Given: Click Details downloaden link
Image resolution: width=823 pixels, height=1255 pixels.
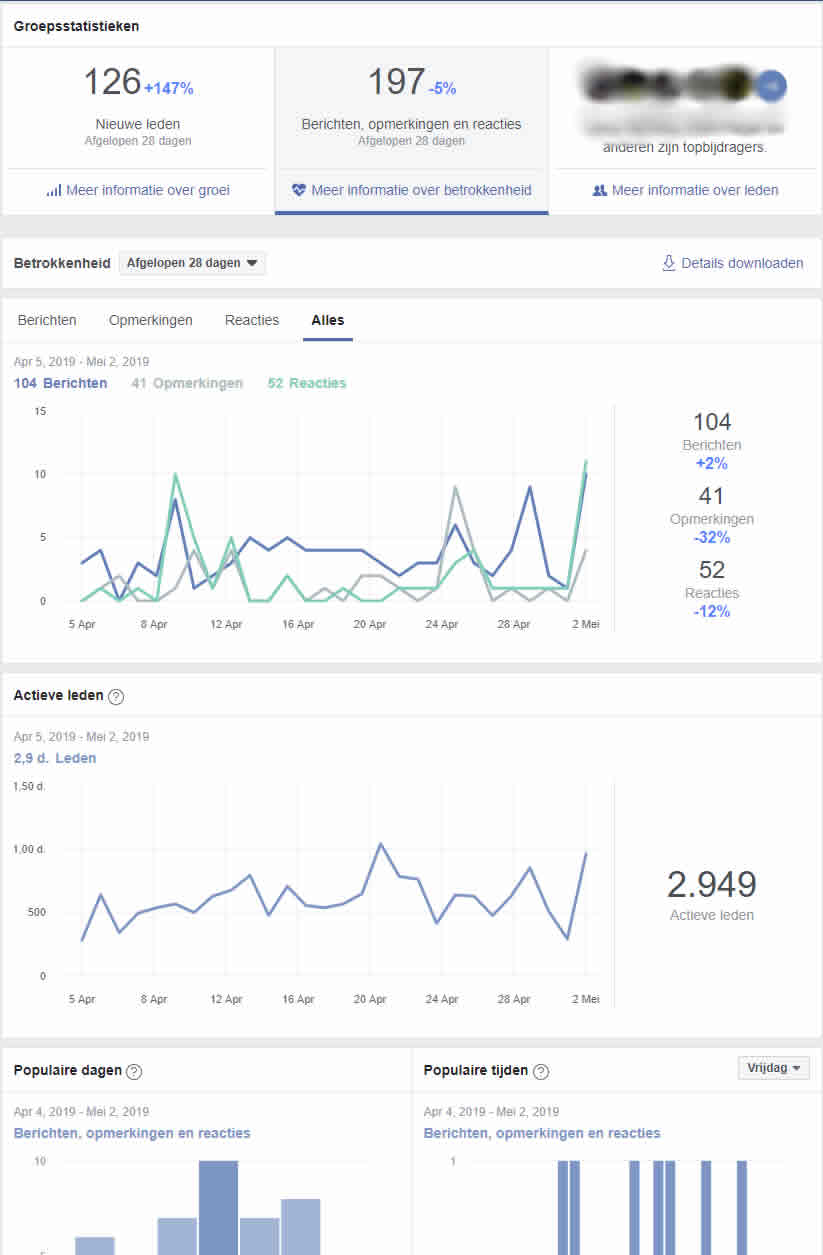Looking at the screenshot, I should 742,263.
